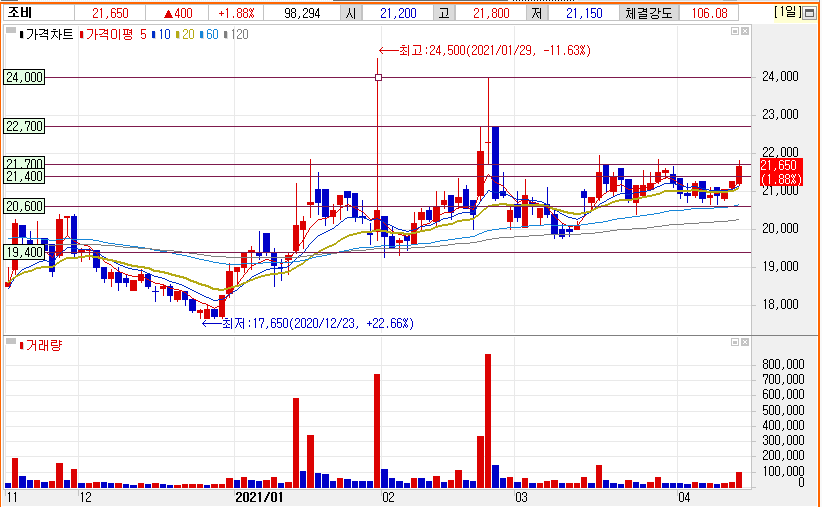Screen dimensions: 822x507
Task: Click the 고 high price label
Action: coord(444,13)
